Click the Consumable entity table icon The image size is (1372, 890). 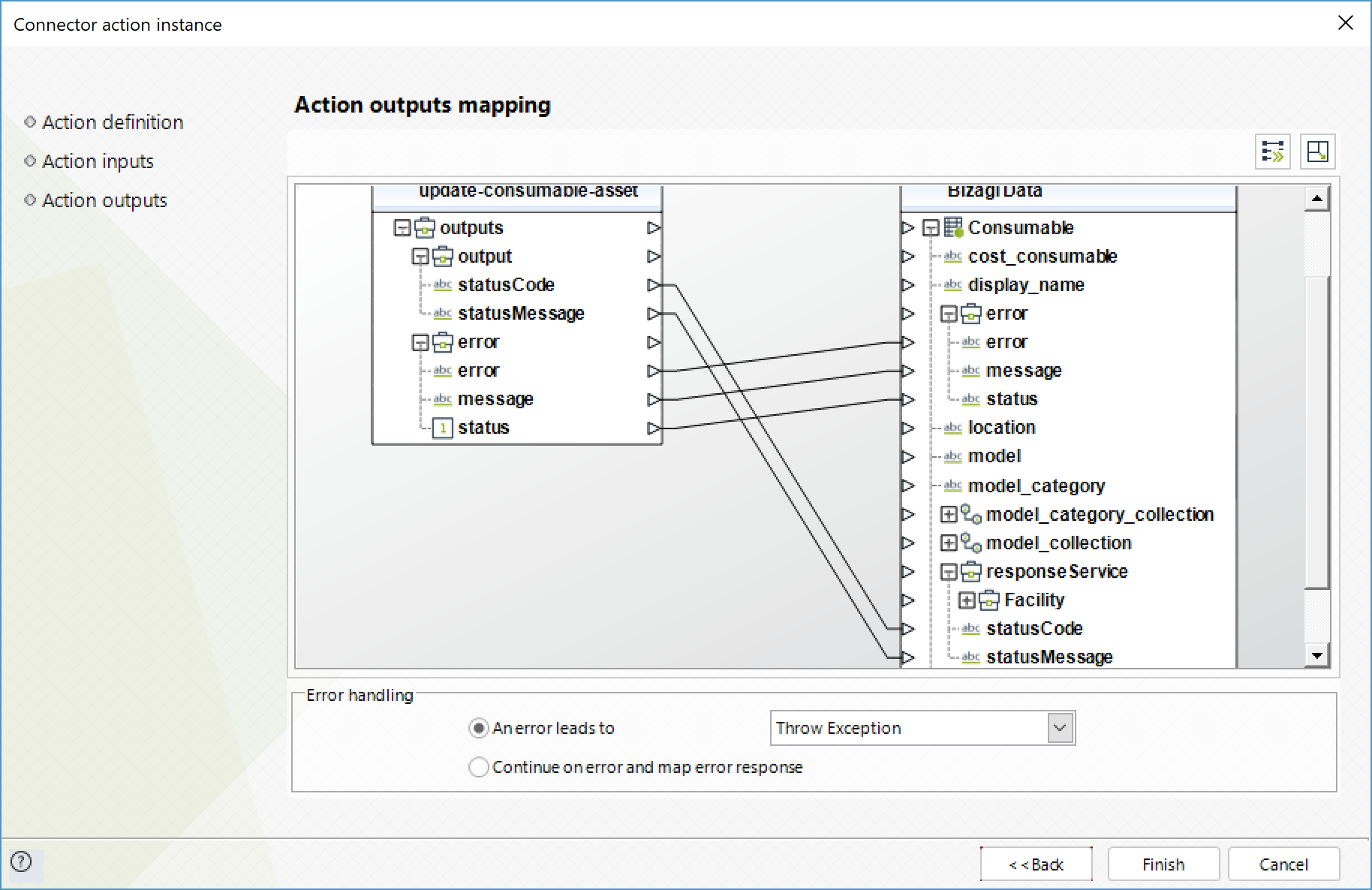(x=953, y=227)
